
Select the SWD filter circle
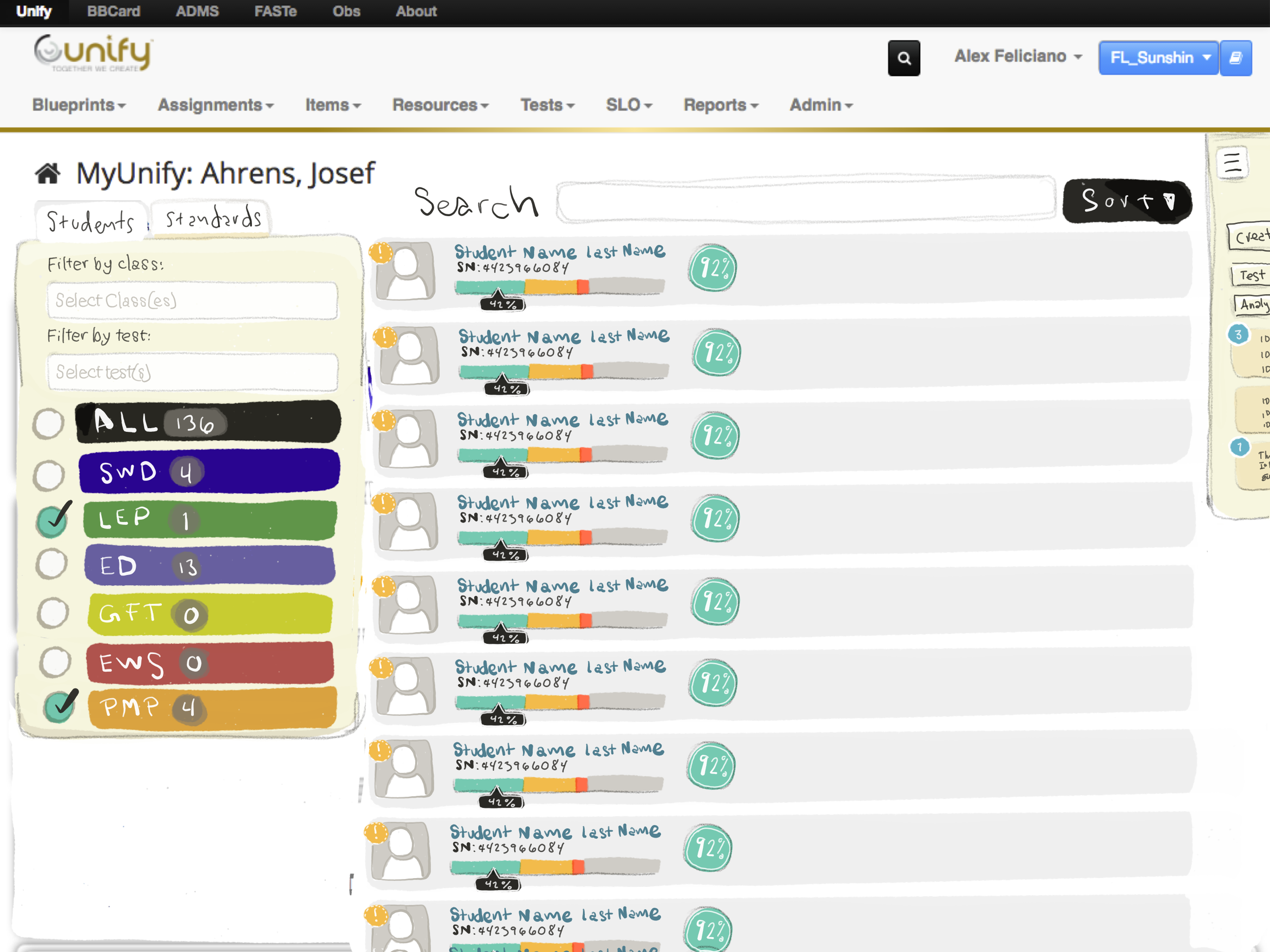49,475
